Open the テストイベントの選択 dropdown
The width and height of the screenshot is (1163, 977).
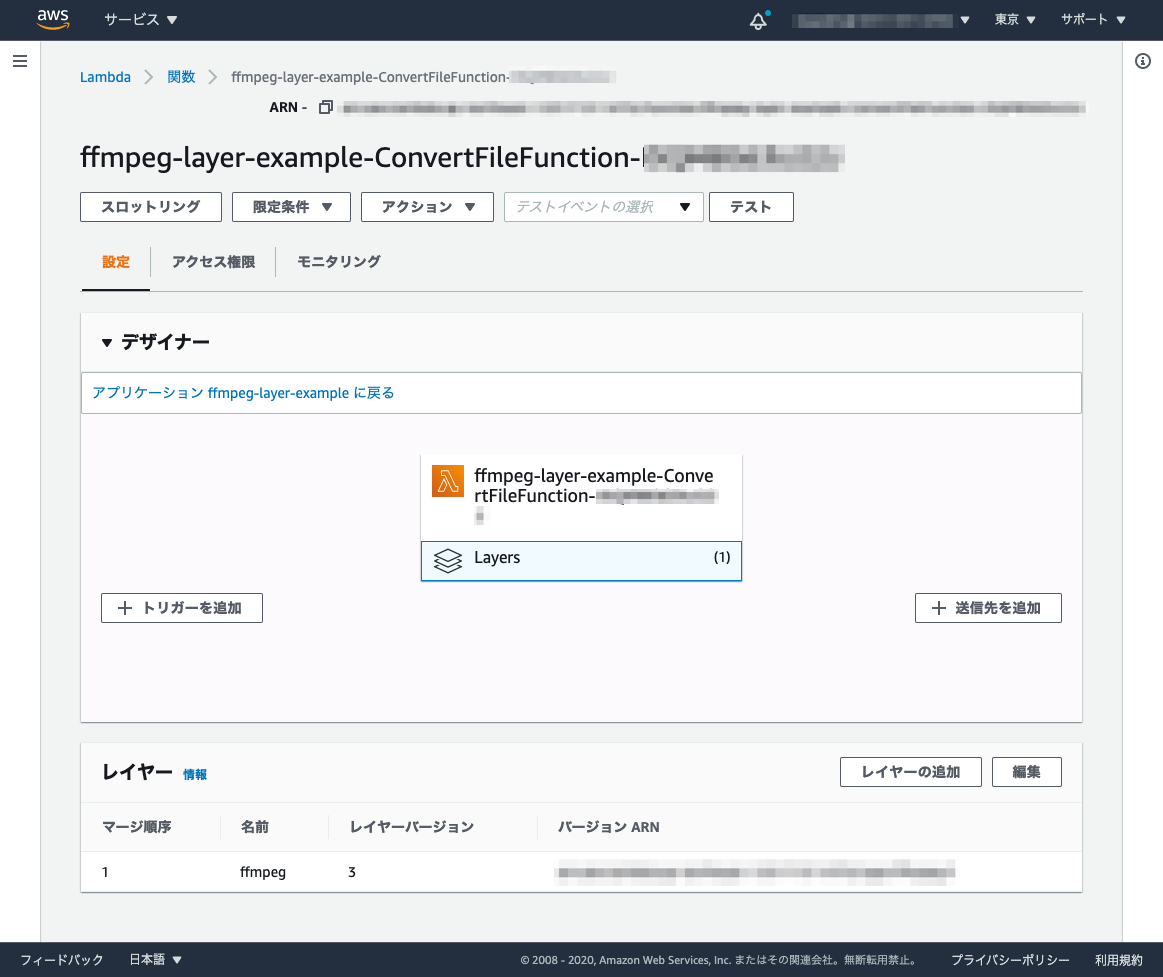pyautogui.click(x=603, y=207)
